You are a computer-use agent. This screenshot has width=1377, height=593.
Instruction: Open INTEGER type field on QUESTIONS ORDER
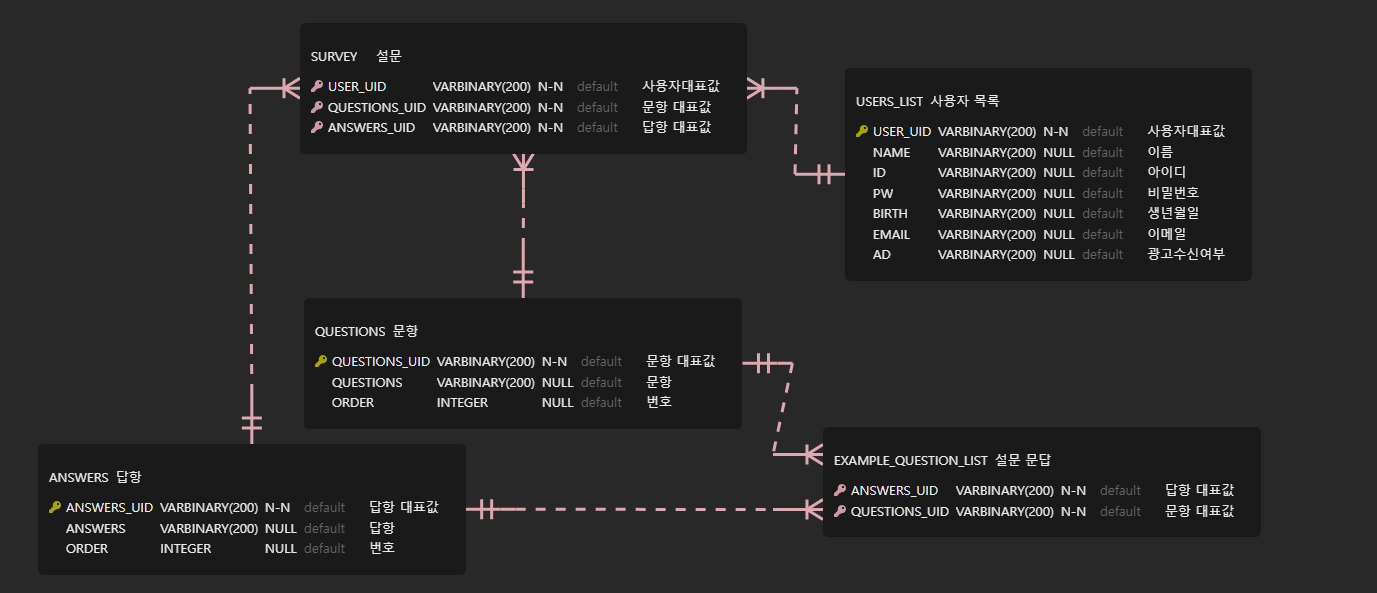[462, 402]
